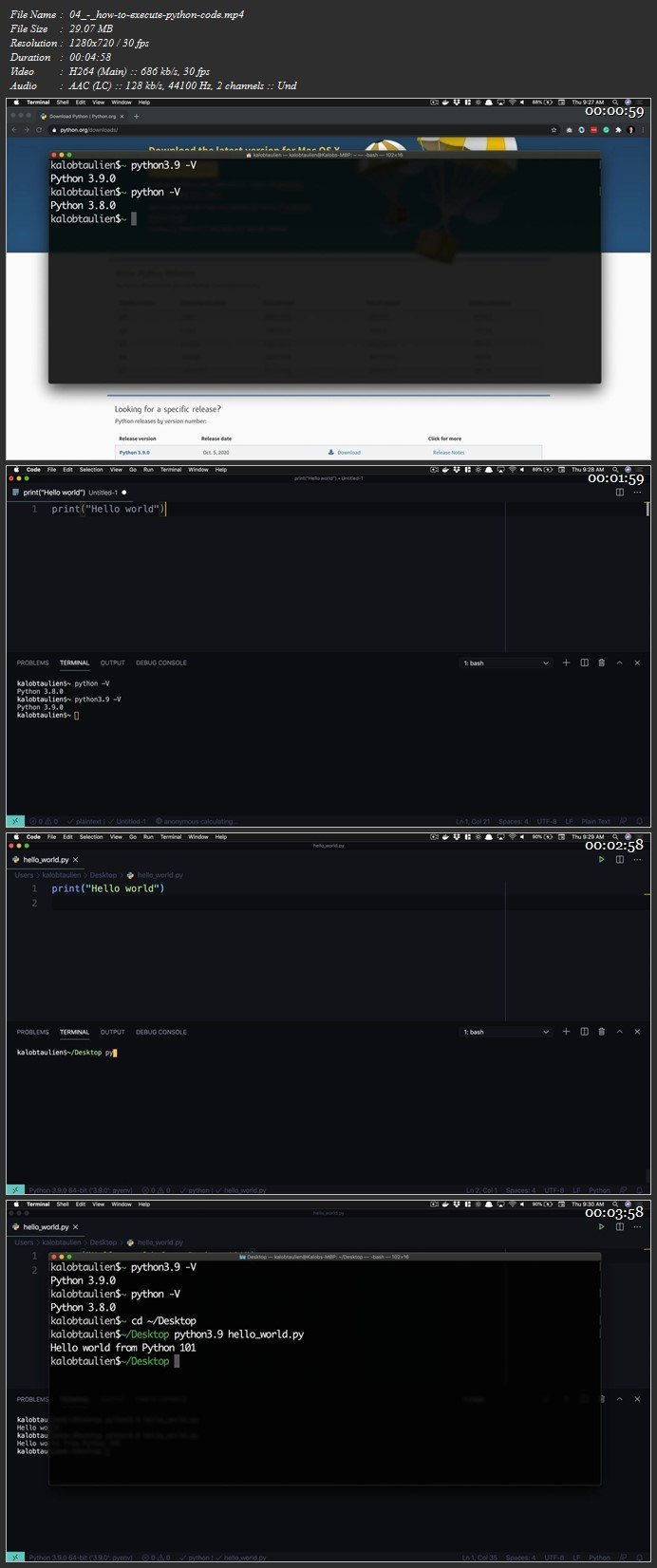Switch to OUTPUT tab under the Untitled-1 editor
Screen dimensions: 657x1568
(x=113, y=663)
